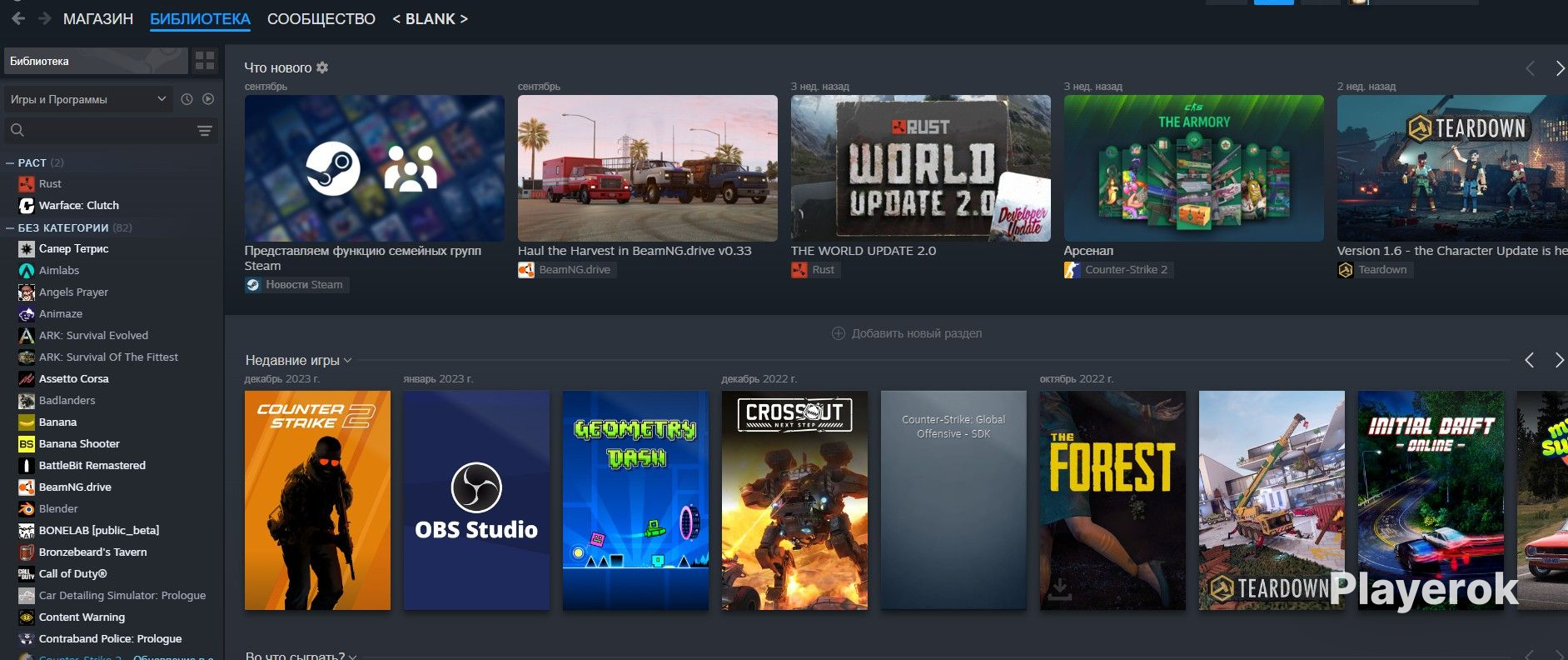The image size is (1568, 660).
Task: Open THE WORLD UPDATE 2.0 news link
Action: click(864, 251)
